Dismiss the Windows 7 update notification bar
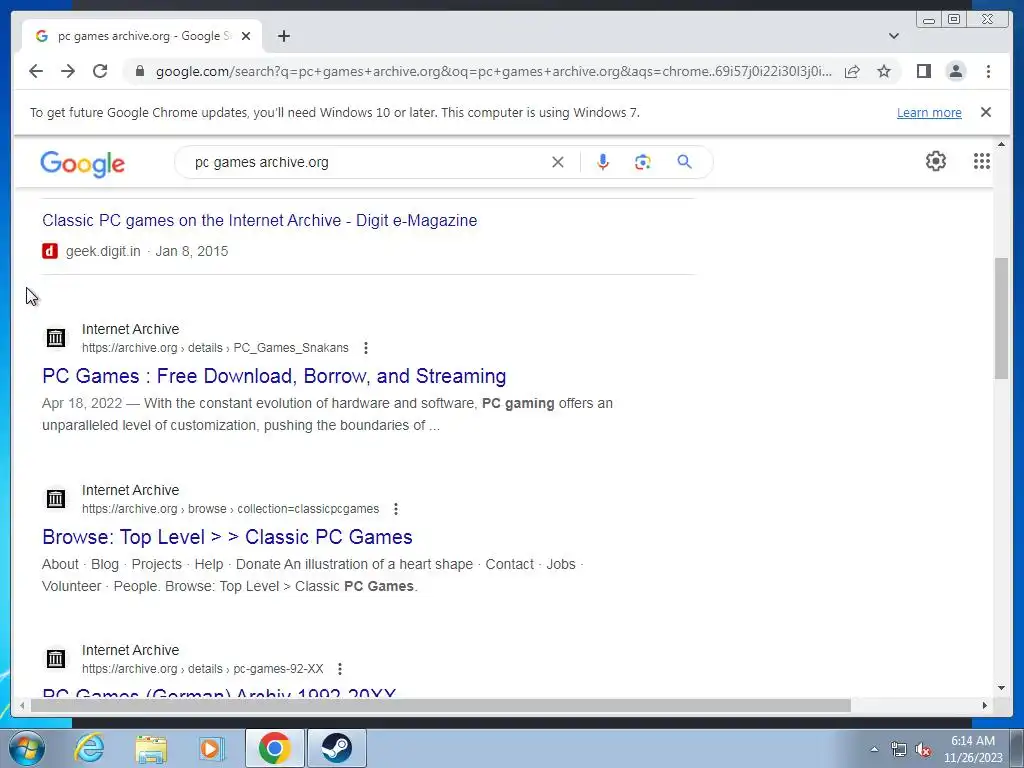The image size is (1024, 768). [x=986, y=112]
